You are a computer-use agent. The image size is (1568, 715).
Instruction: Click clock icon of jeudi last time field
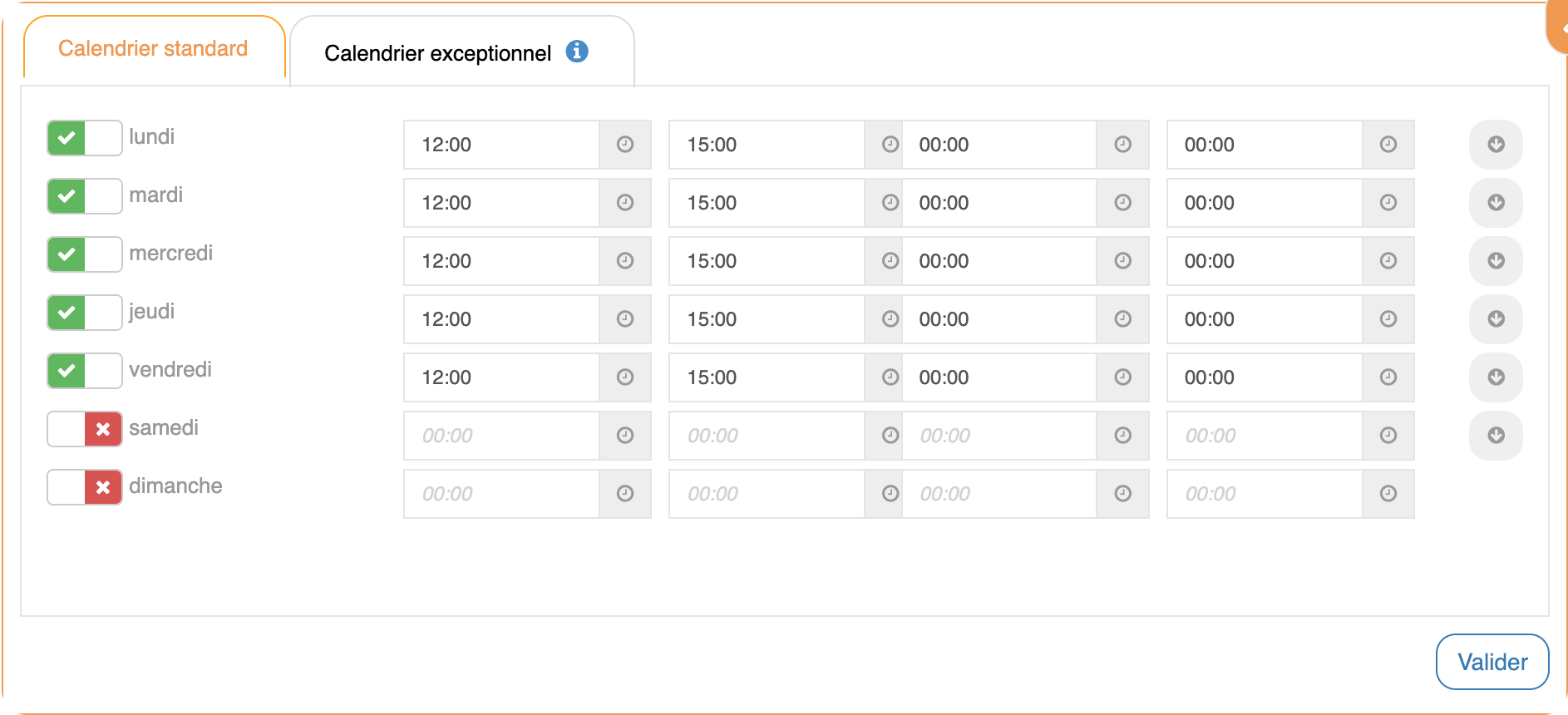point(1388,319)
